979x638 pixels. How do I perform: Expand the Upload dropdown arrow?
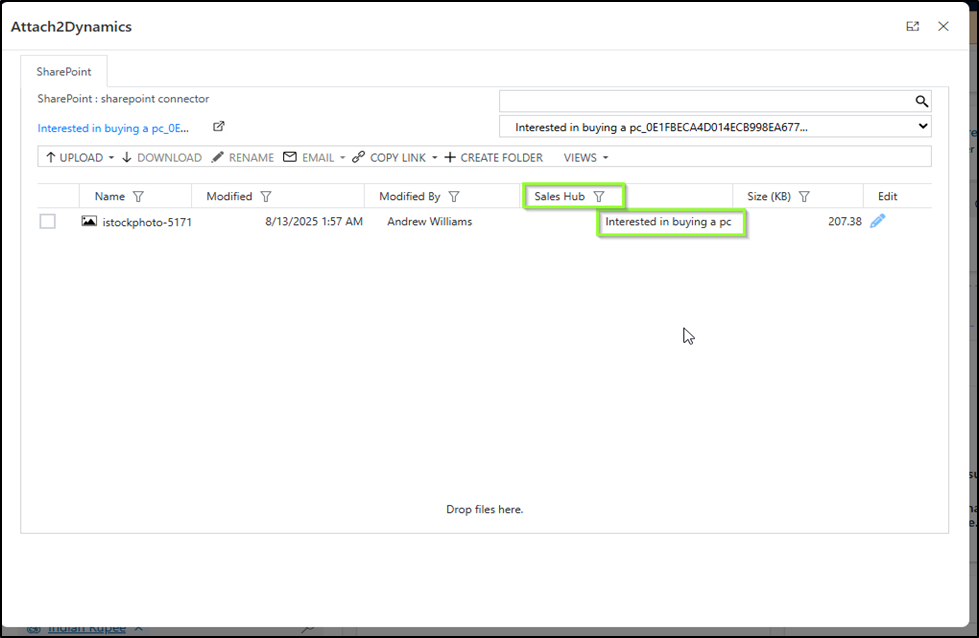click(111, 158)
